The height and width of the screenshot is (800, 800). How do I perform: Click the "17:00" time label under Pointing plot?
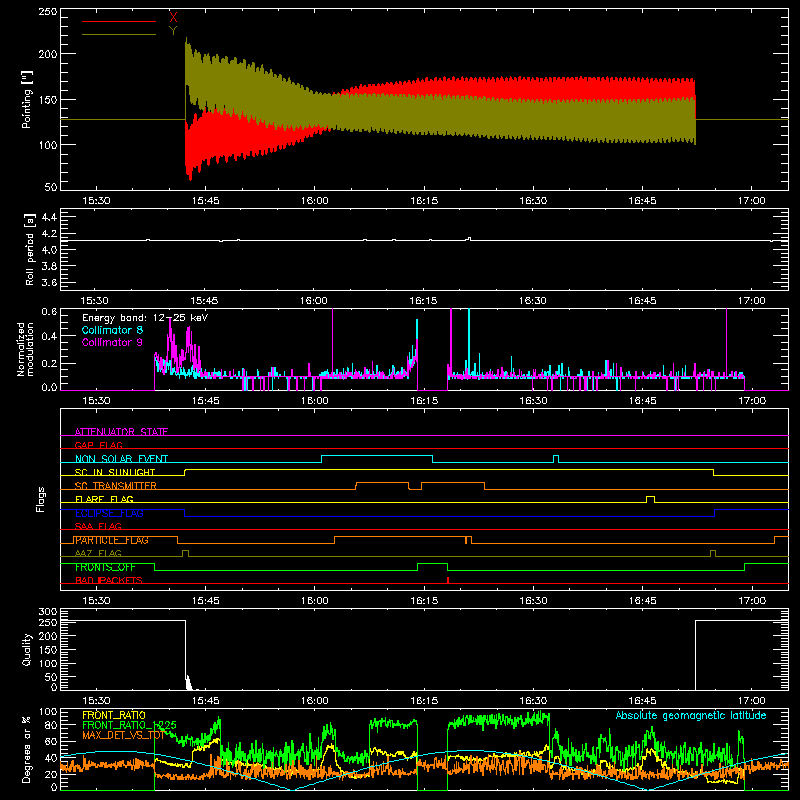pos(752,201)
